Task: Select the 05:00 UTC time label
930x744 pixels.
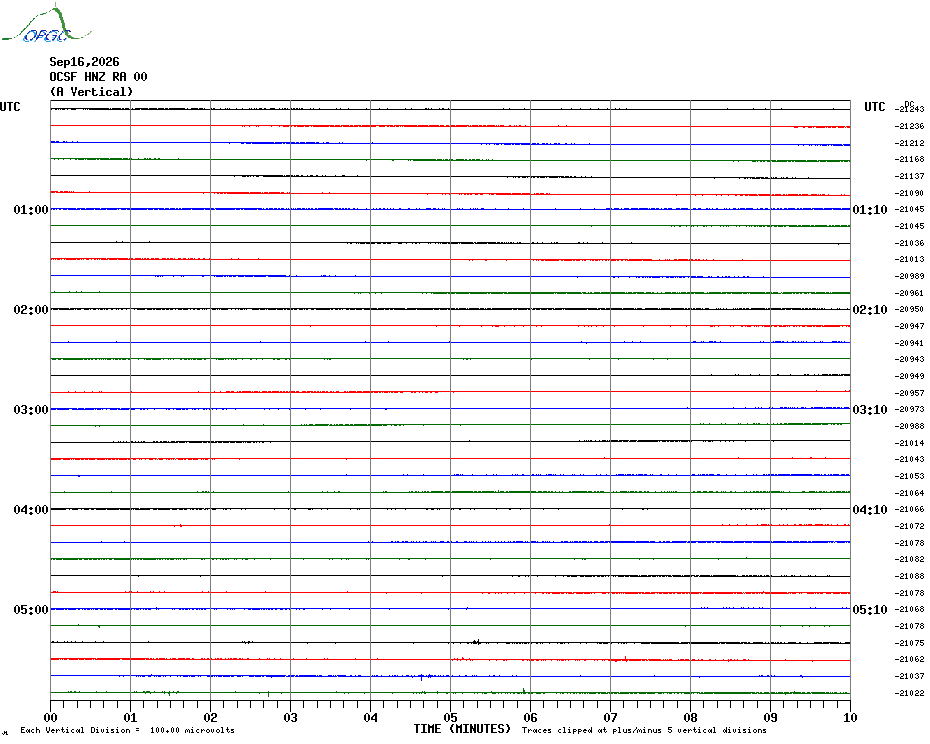Action: coord(31,609)
